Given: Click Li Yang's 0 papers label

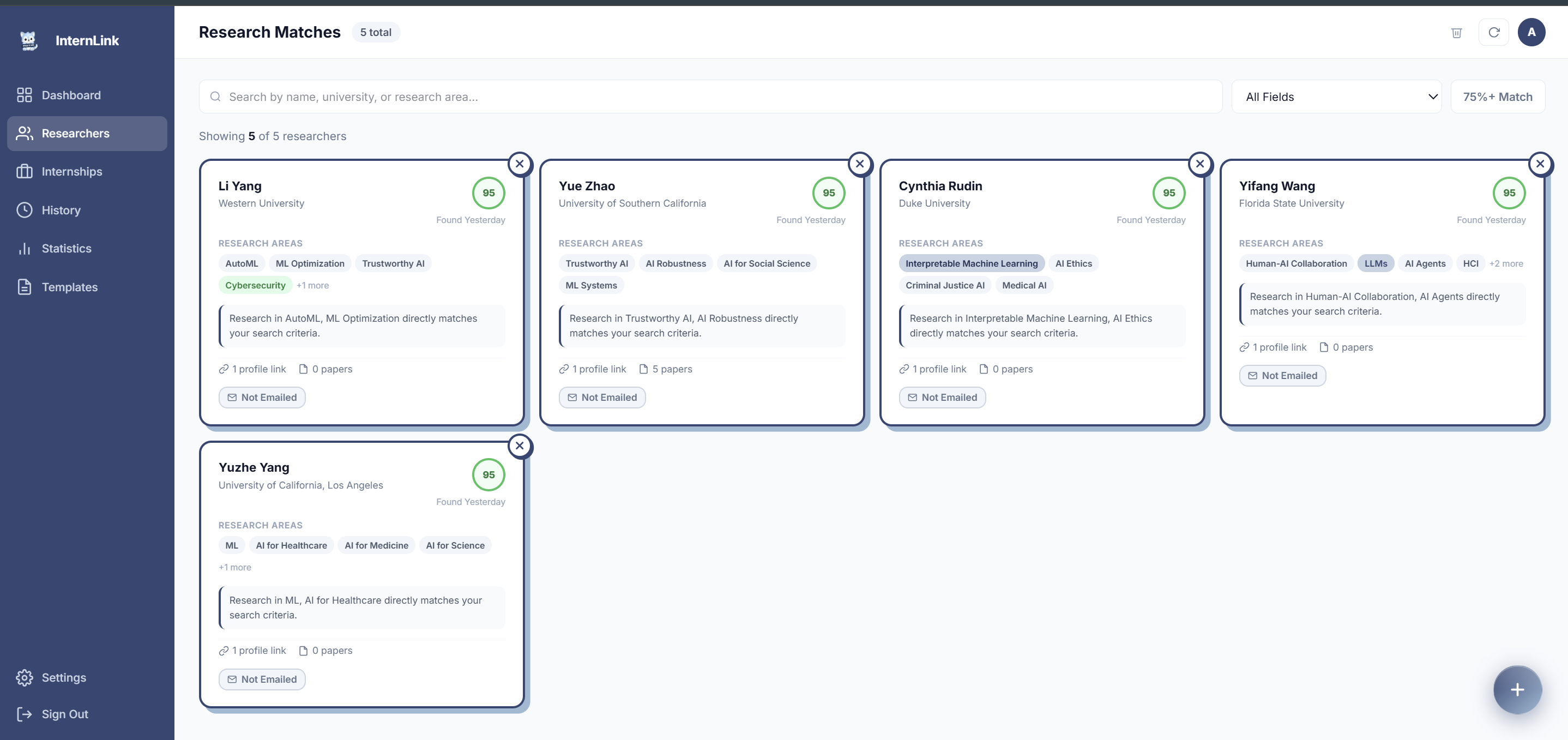Looking at the screenshot, I should (325, 370).
